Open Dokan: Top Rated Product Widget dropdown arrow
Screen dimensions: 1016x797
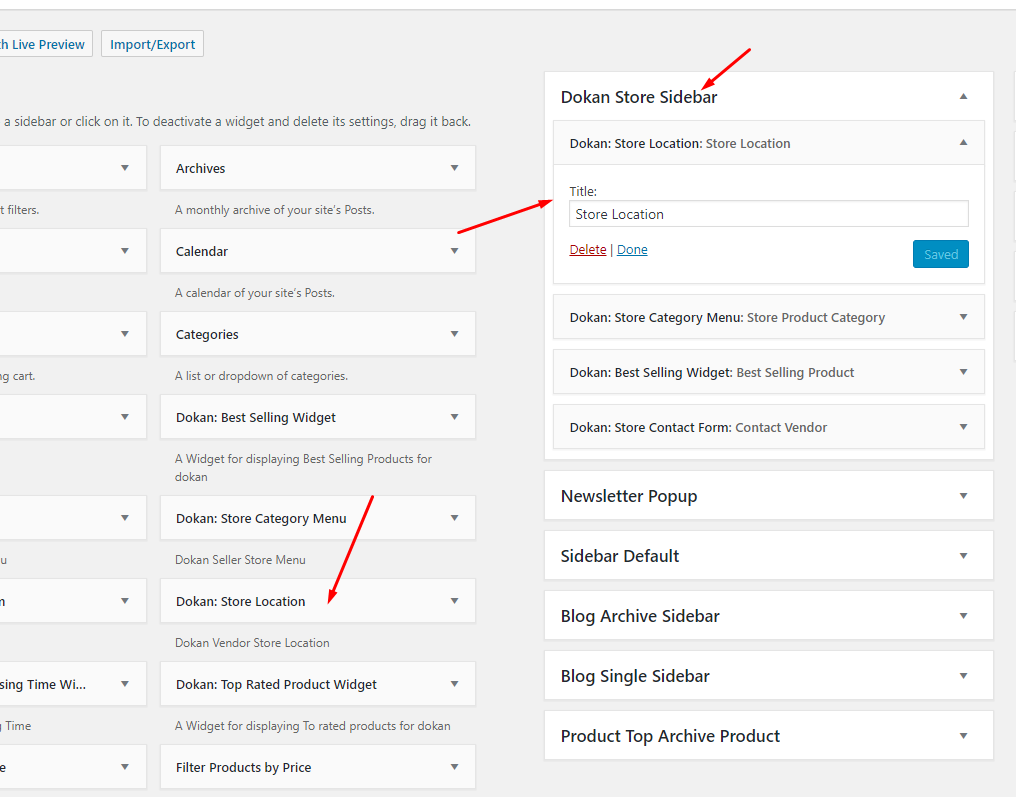[455, 684]
